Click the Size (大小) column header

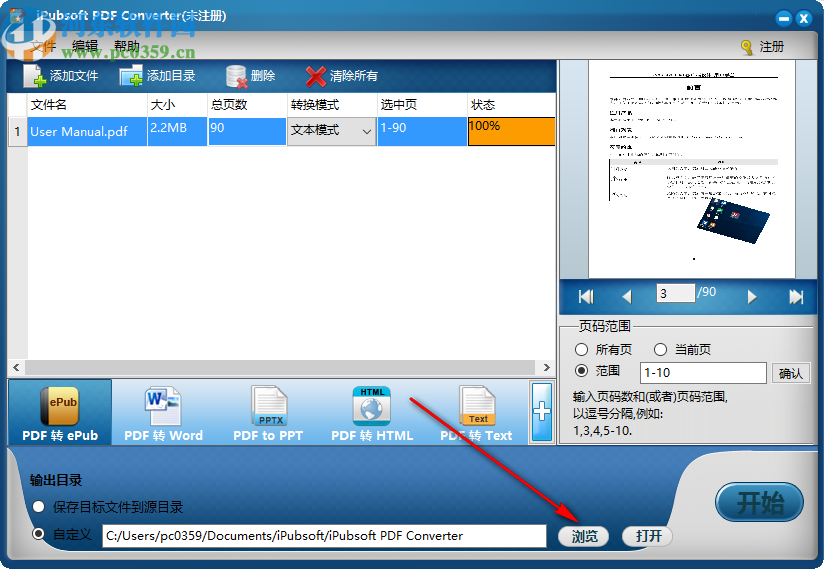coord(177,105)
